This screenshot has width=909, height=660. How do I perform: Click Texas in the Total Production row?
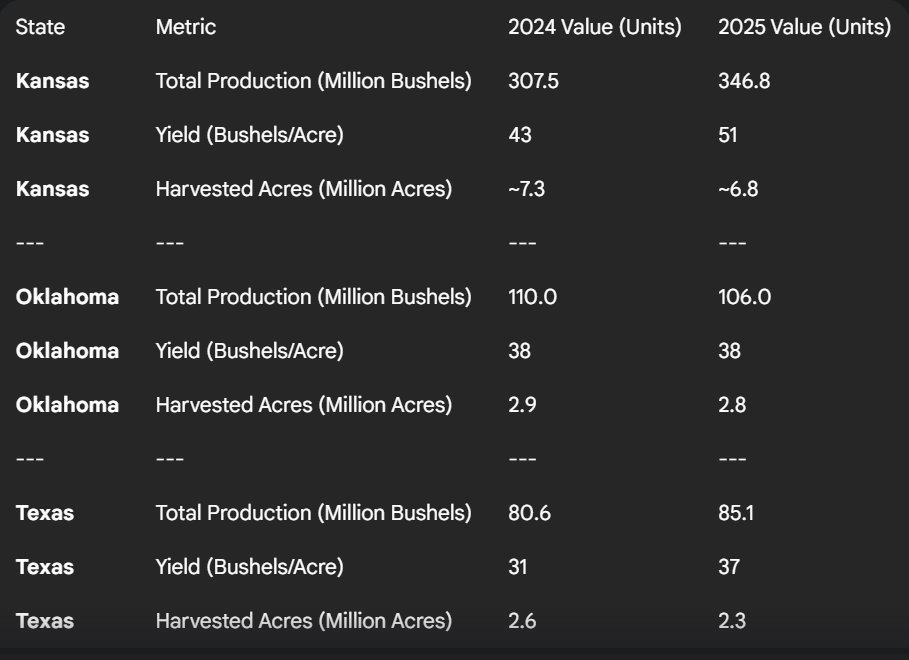pos(44,514)
